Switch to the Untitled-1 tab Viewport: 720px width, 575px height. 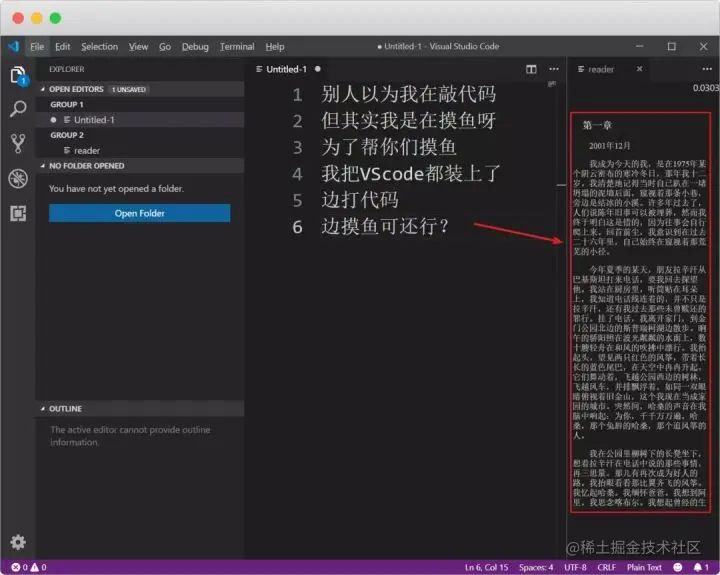[287, 69]
